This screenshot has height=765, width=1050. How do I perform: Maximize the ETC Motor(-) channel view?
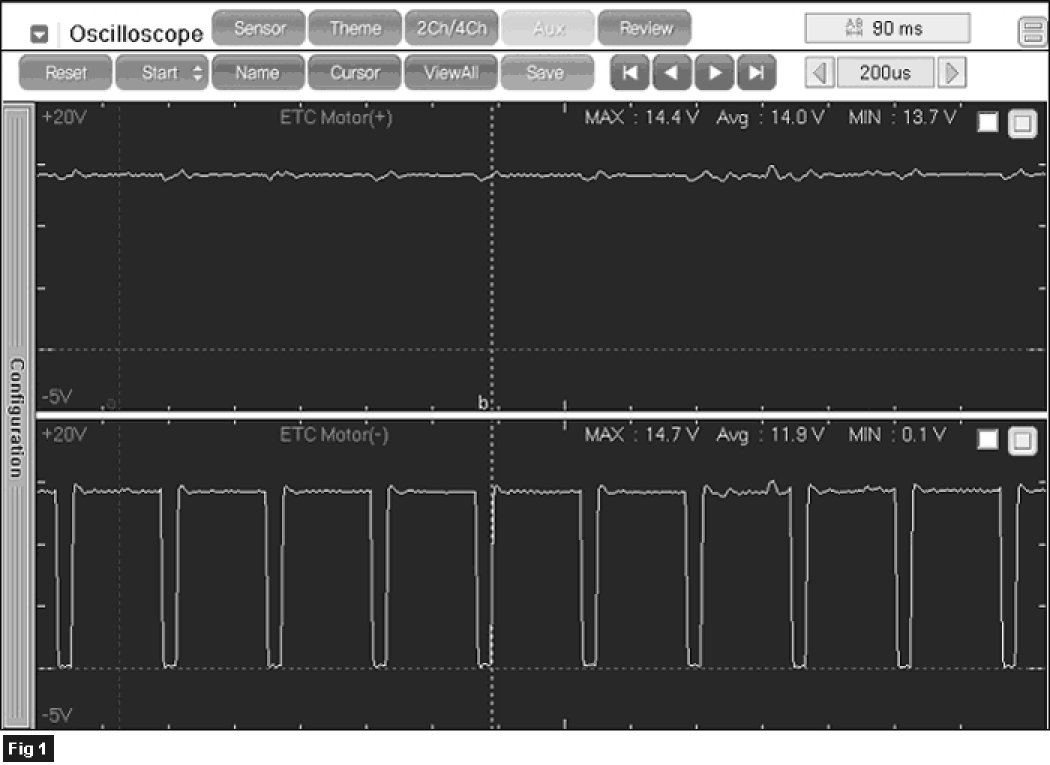point(1021,441)
